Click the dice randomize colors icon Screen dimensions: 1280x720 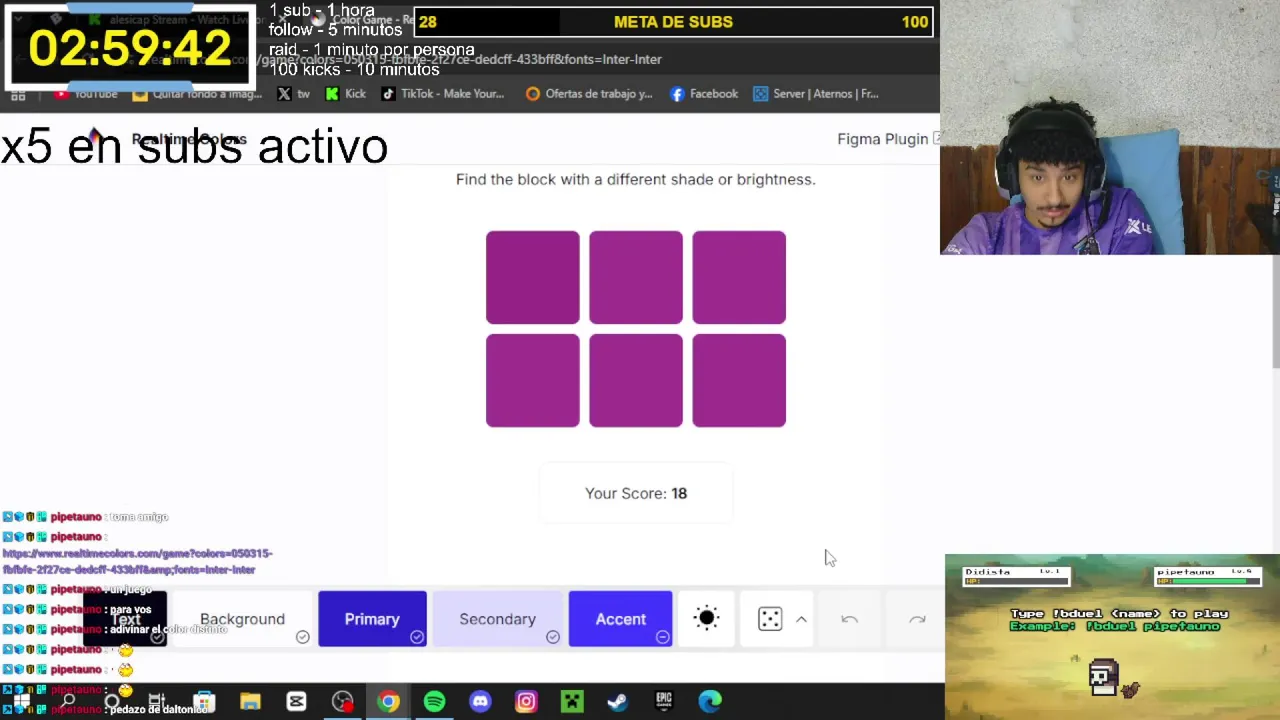(770, 619)
